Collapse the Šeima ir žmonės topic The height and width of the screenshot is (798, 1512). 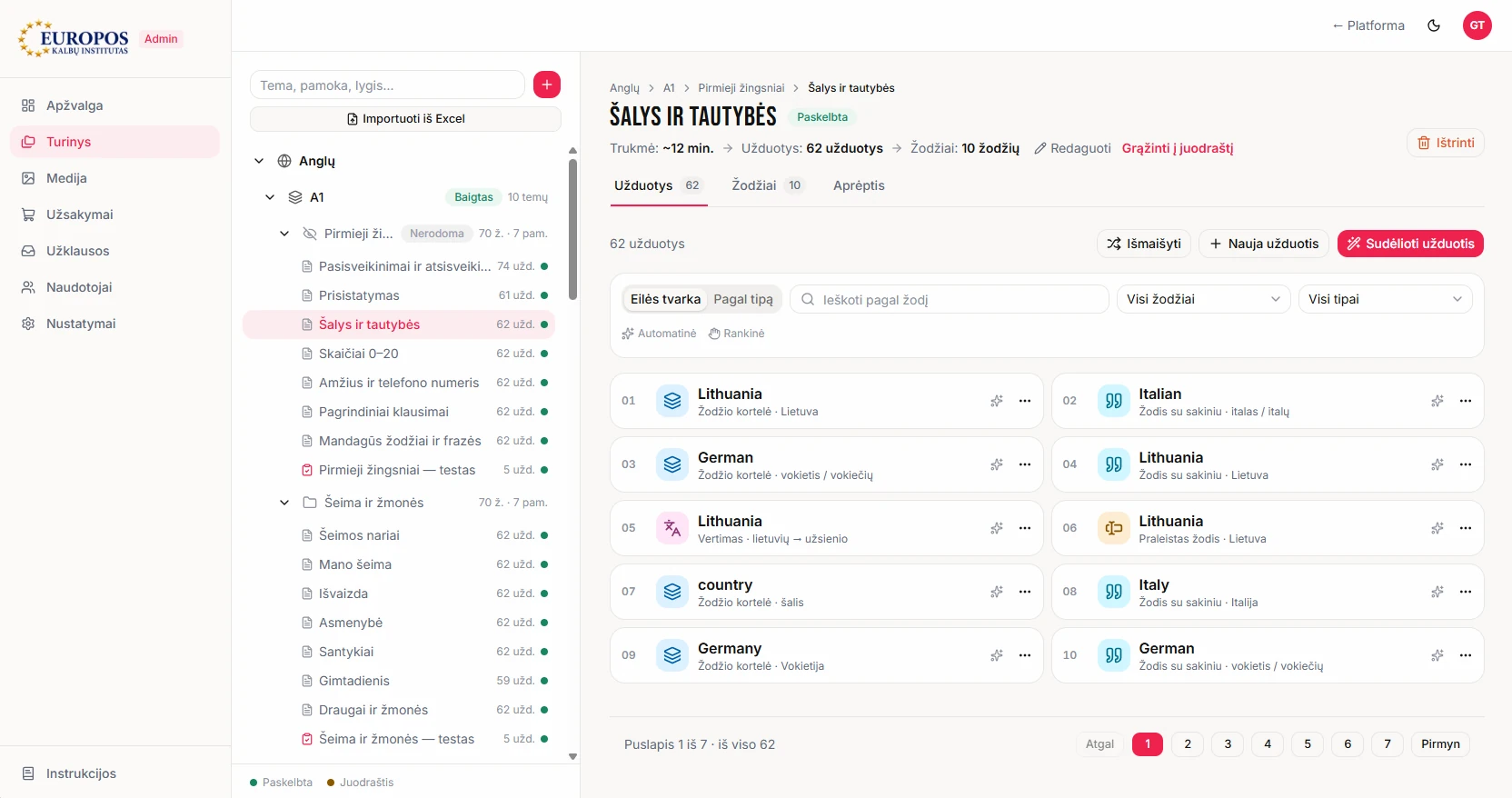284,503
